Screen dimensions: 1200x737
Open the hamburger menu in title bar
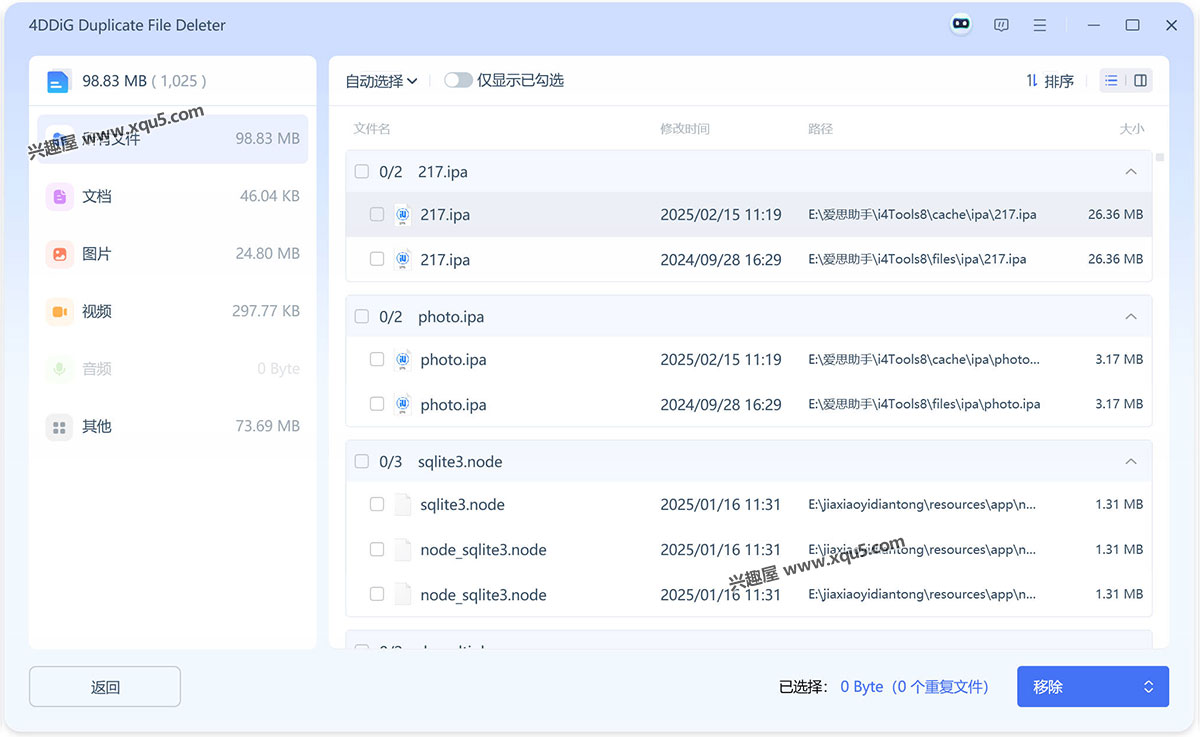click(1041, 25)
